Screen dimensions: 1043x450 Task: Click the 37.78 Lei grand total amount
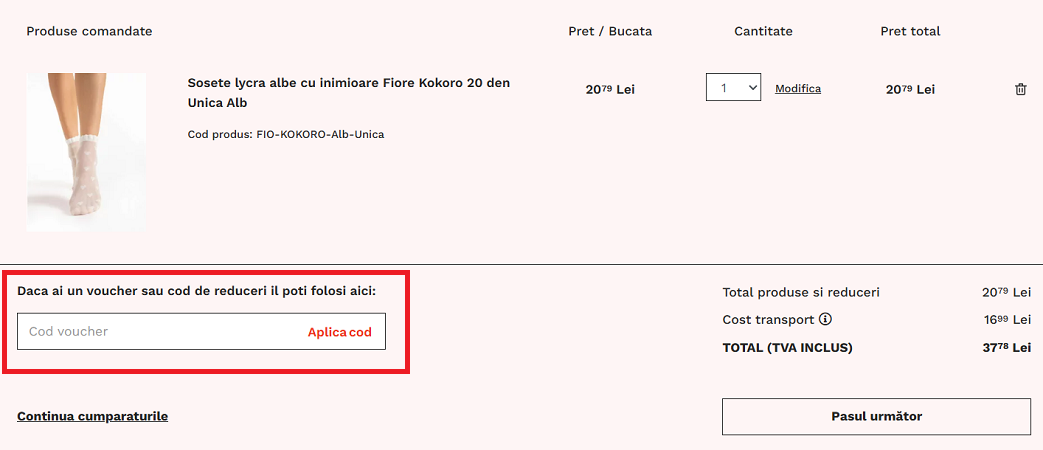tap(1006, 348)
